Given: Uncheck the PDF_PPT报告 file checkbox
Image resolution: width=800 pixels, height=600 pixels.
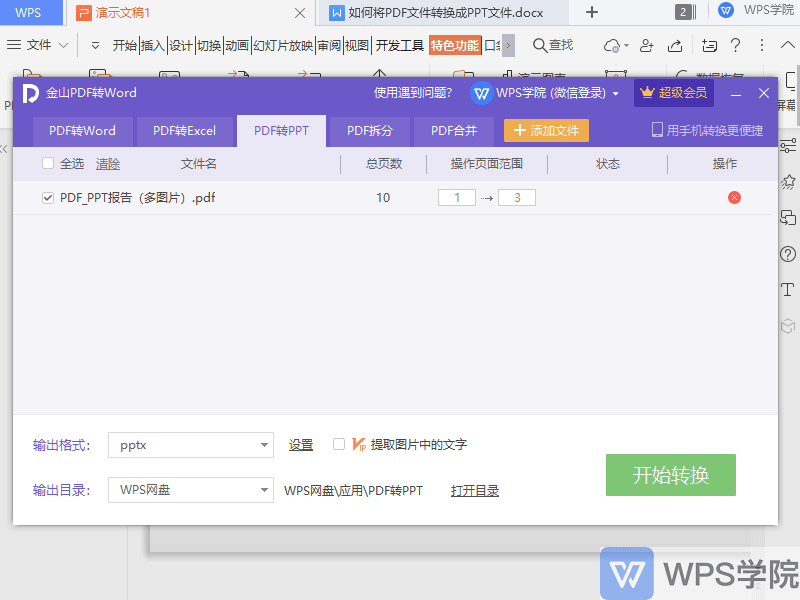Looking at the screenshot, I should (x=48, y=197).
